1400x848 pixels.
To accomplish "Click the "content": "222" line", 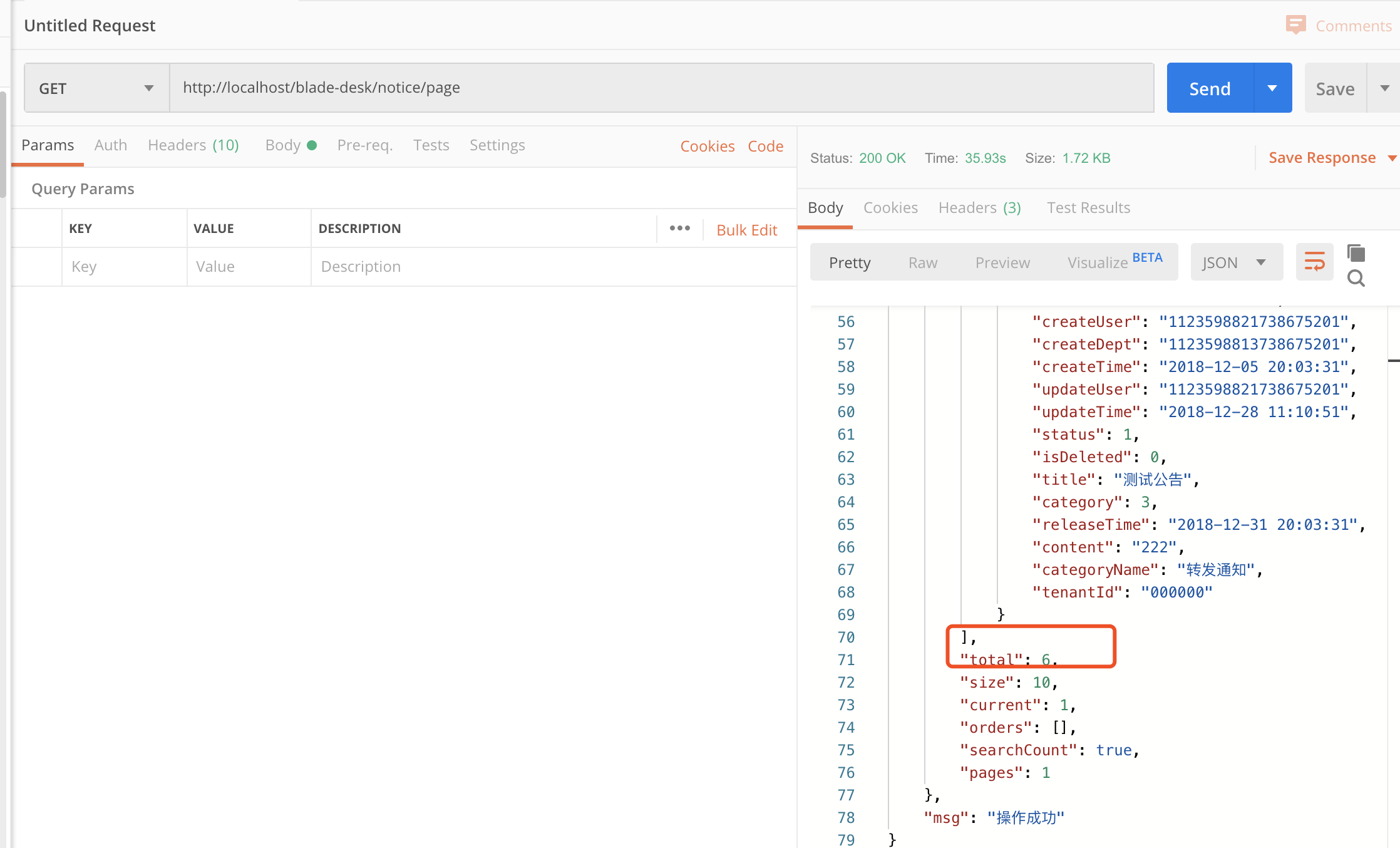I will [x=1108, y=547].
